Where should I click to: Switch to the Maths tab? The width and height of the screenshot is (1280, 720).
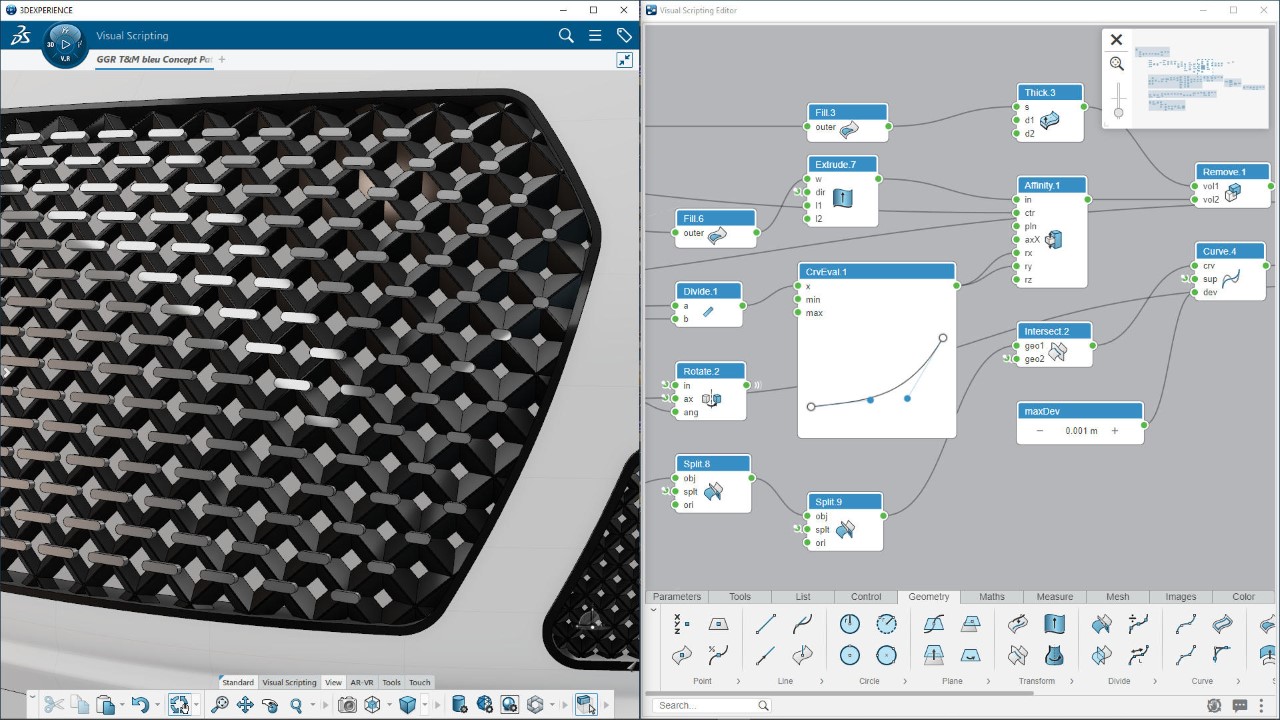(991, 597)
